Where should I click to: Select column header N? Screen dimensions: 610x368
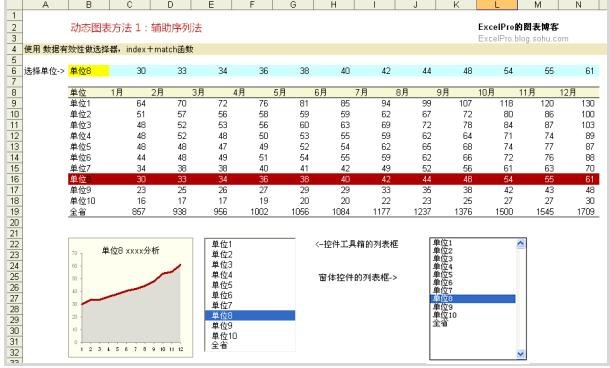[x=578, y=5]
